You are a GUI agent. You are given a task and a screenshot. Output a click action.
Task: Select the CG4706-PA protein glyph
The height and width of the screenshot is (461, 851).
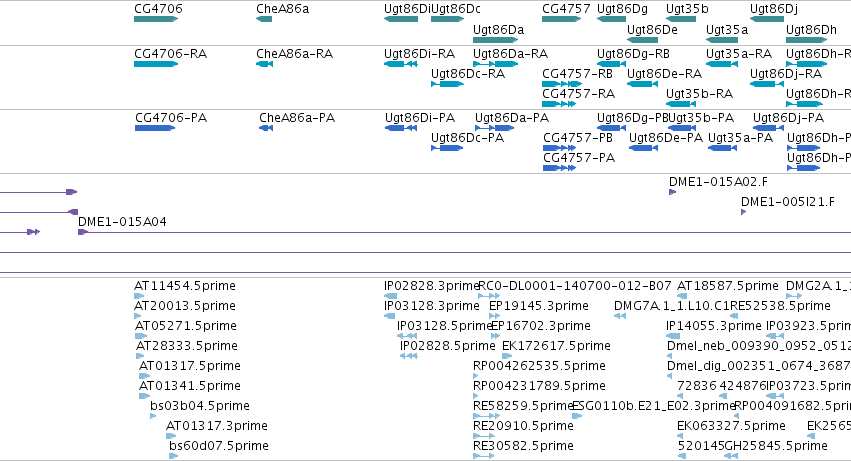(155, 128)
